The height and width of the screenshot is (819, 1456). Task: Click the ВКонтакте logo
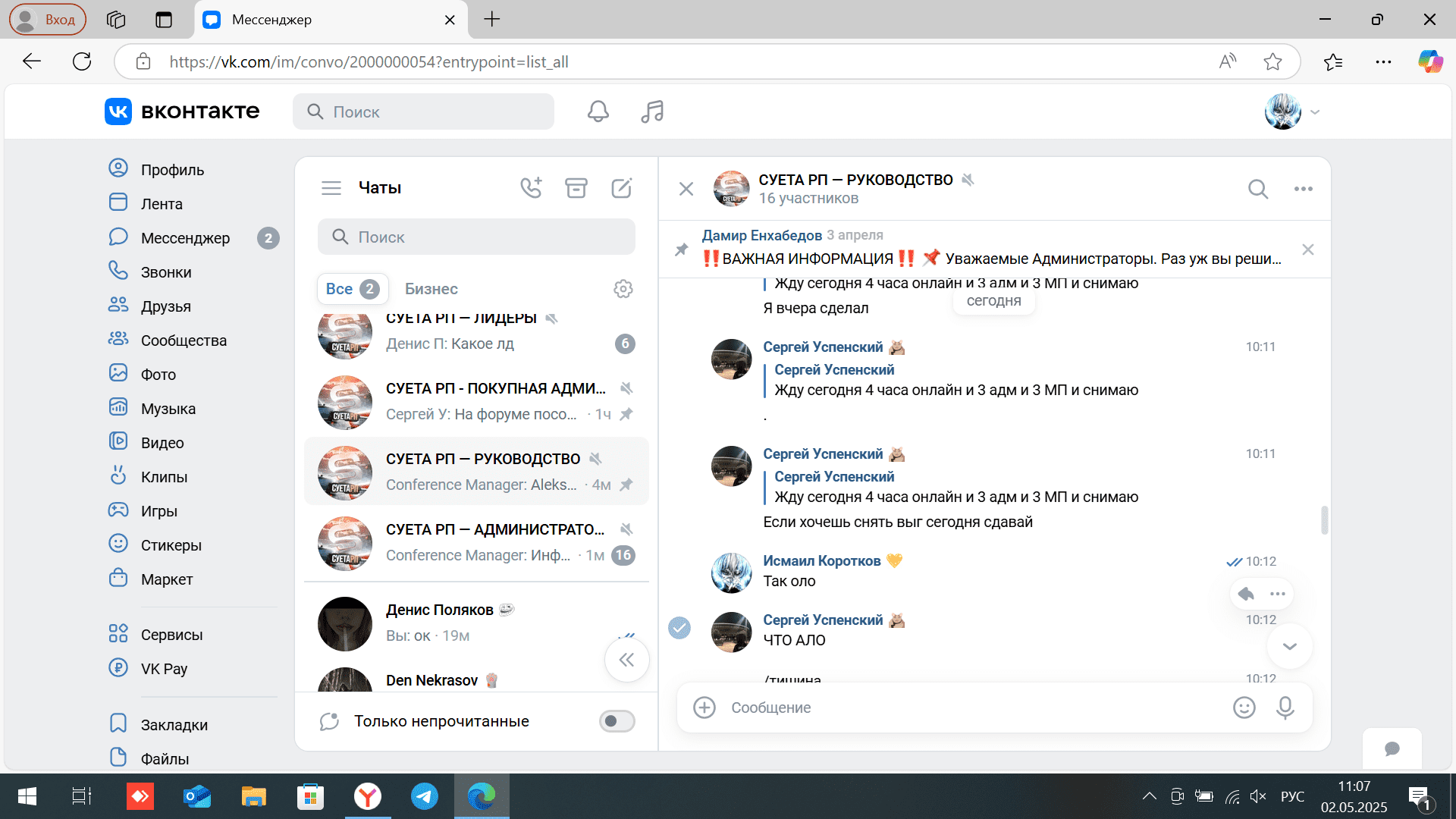182,111
